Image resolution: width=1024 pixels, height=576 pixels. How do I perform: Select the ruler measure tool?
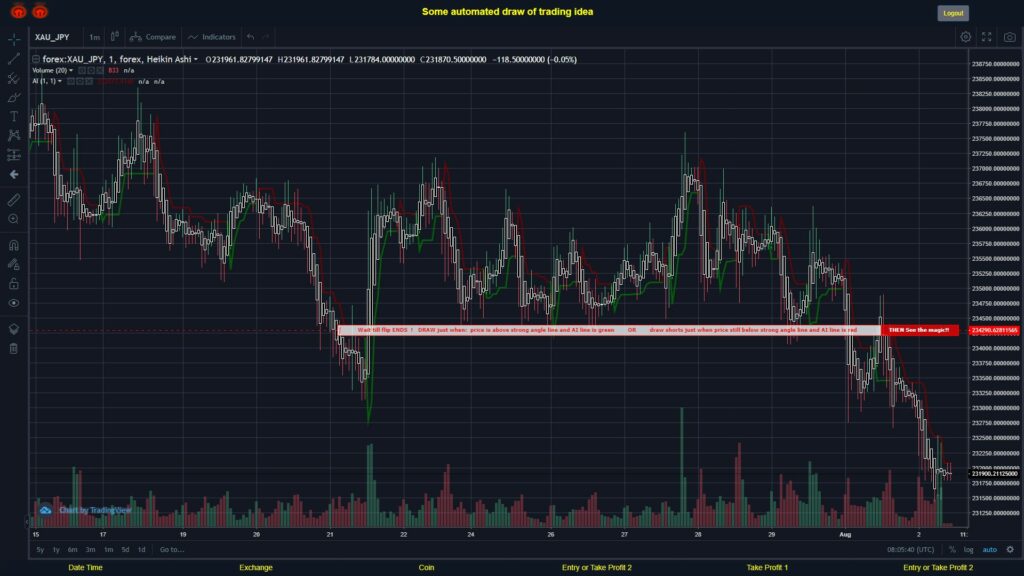point(14,200)
